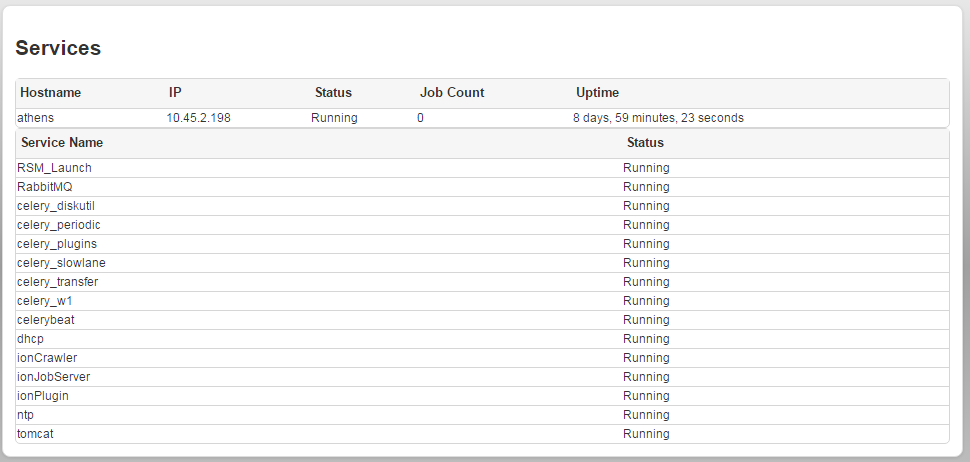970x462 pixels.
Task: Click the ionCrawler service name
Action: coord(47,358)
